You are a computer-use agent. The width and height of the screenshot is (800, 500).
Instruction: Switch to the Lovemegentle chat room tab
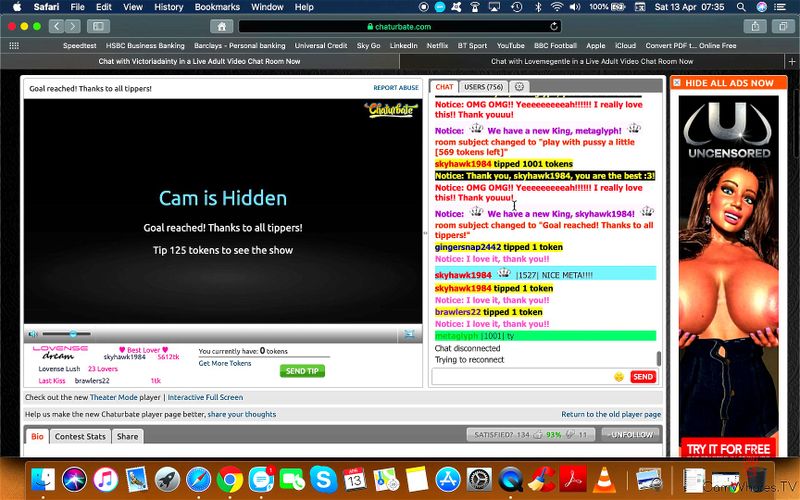pos(592,61)
